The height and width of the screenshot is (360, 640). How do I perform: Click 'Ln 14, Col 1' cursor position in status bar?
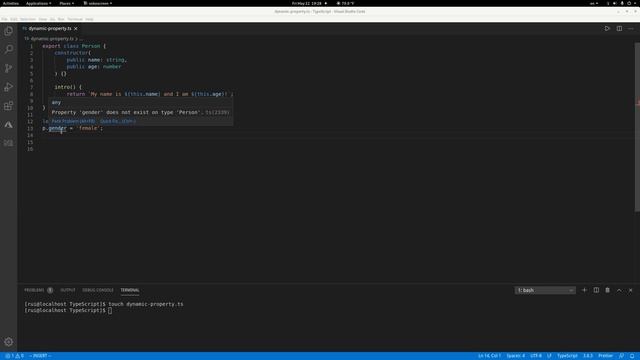tap(489, 356)
